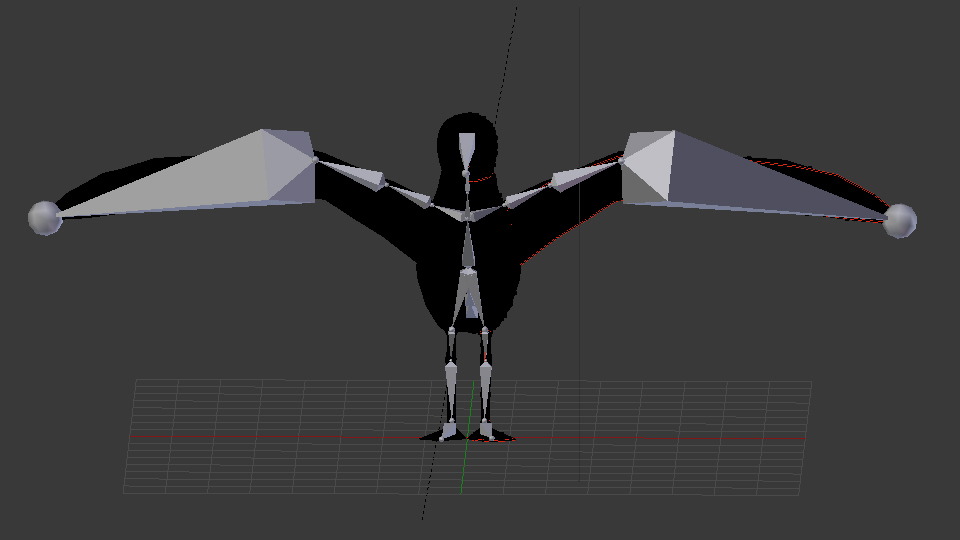Image resolution: width=960 pixels, height=540 pixels.
Task: Select the sphere at the right wing tip
Action: pos(899,221)
